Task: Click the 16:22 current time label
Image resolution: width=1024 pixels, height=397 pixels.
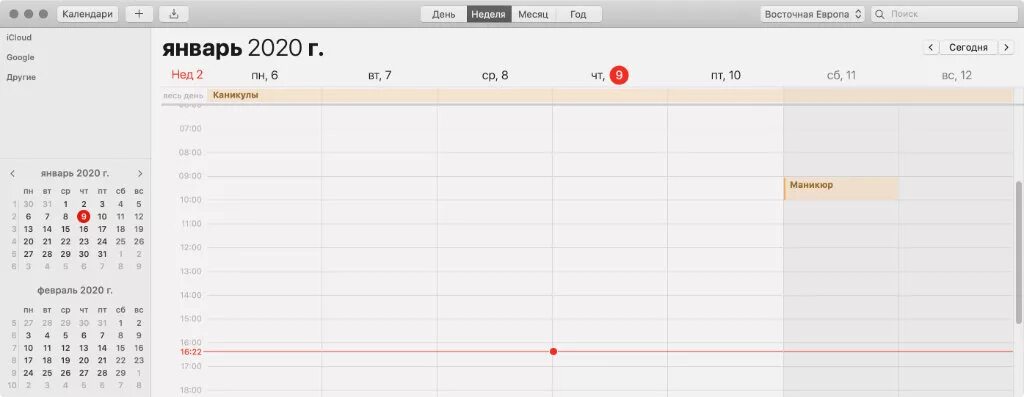Action: tap(191, 351)
